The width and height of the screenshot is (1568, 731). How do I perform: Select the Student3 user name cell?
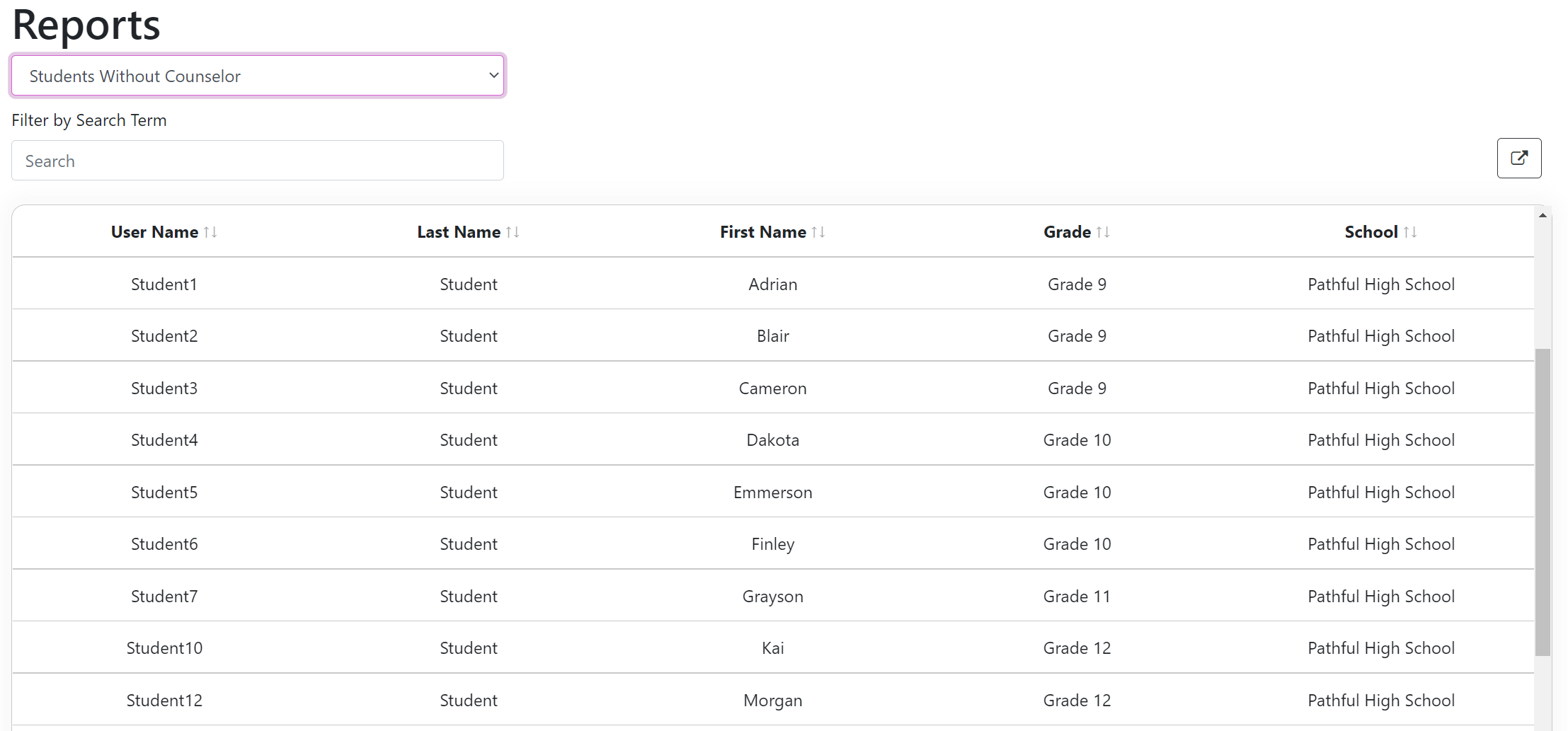pyautogui.click(x=164, y=388)
